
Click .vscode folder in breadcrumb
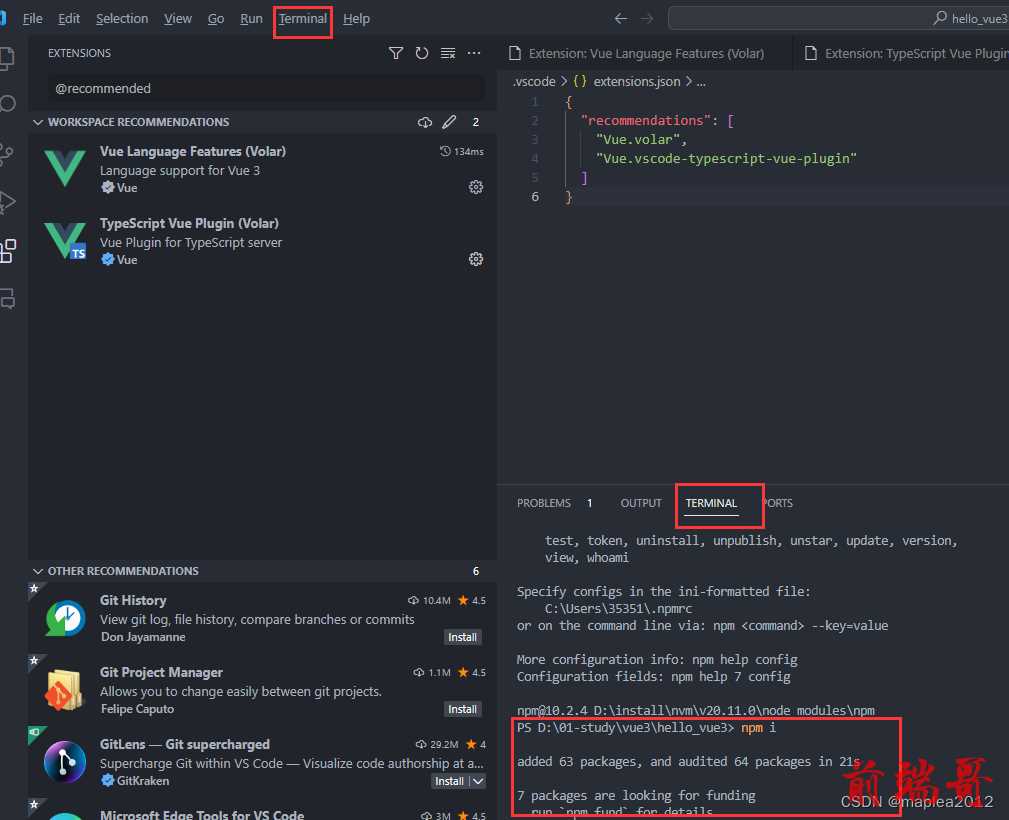pyautogui.click(x=533, y=81)
